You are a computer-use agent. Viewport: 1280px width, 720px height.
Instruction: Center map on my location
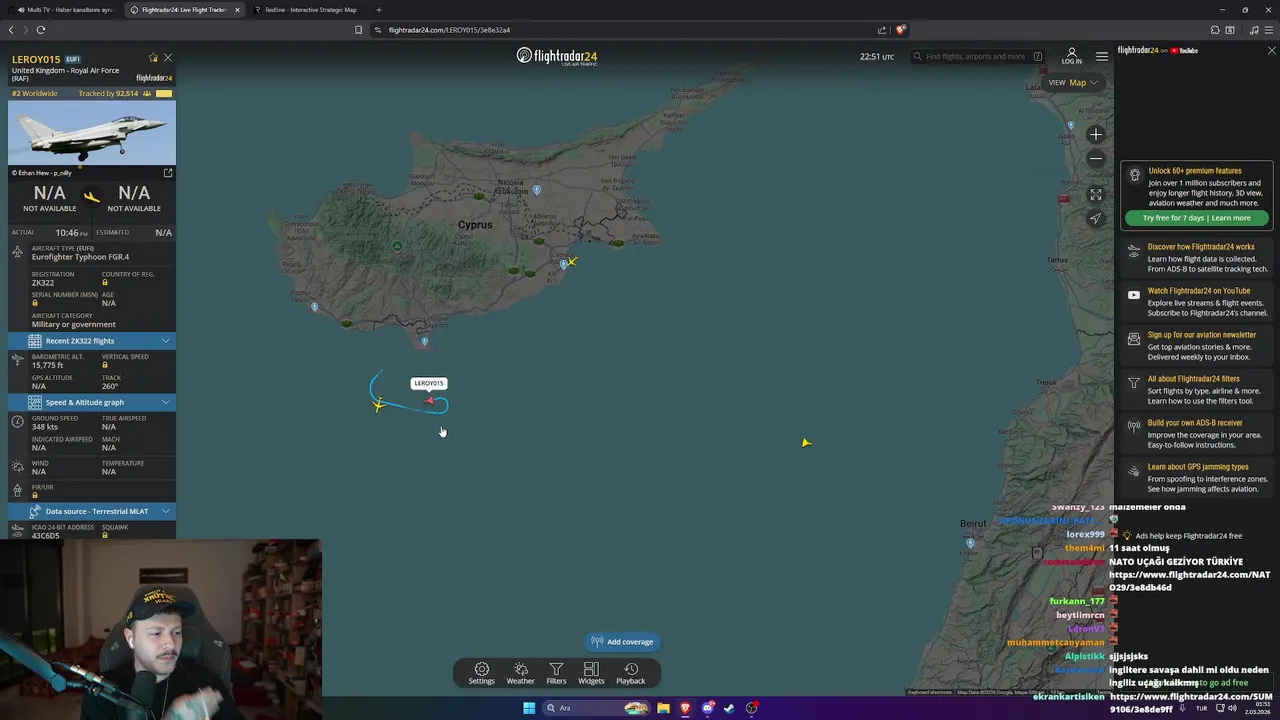click(1096, 218)
